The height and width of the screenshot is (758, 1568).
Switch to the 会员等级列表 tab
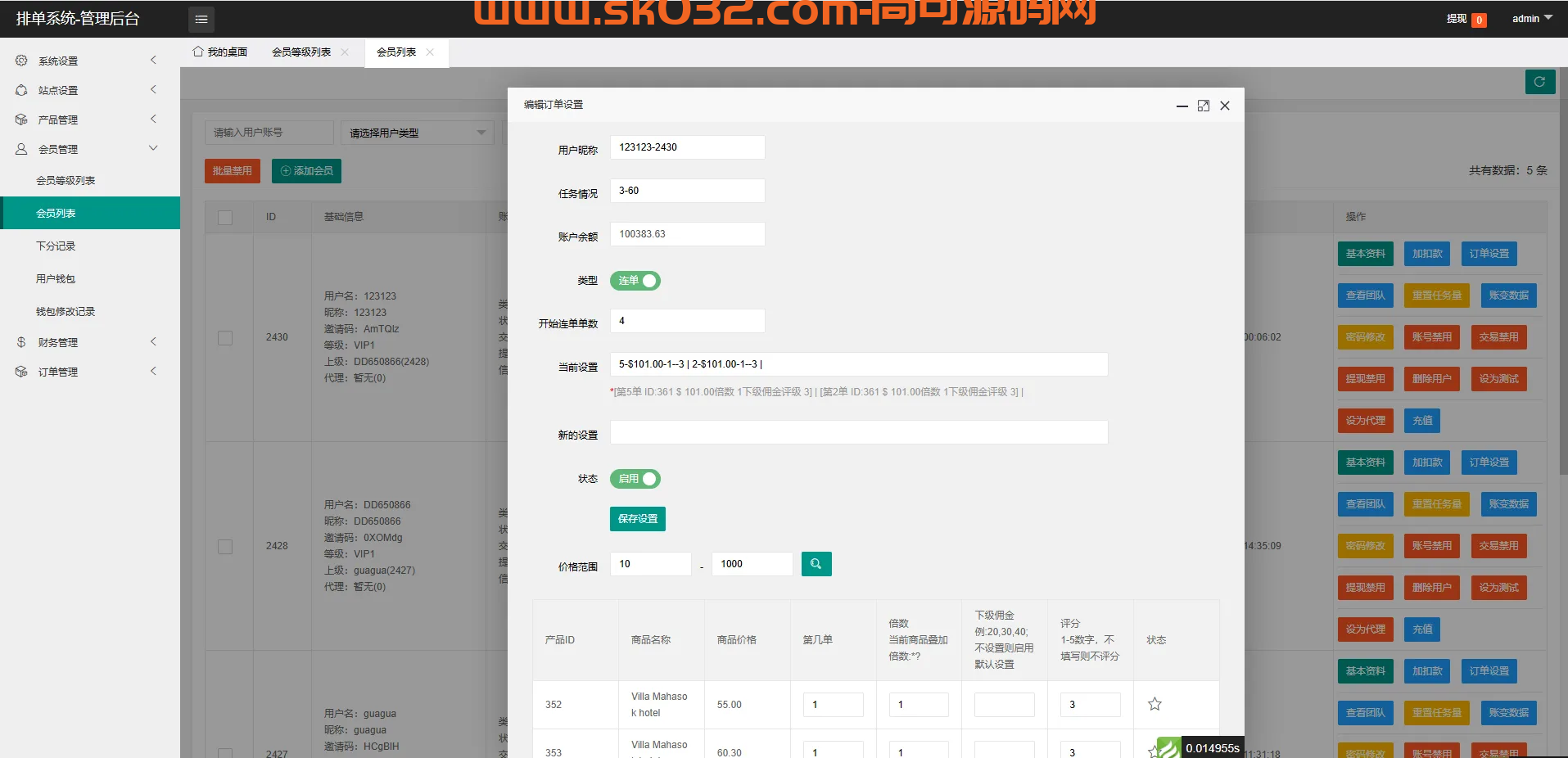pos(302,51)
